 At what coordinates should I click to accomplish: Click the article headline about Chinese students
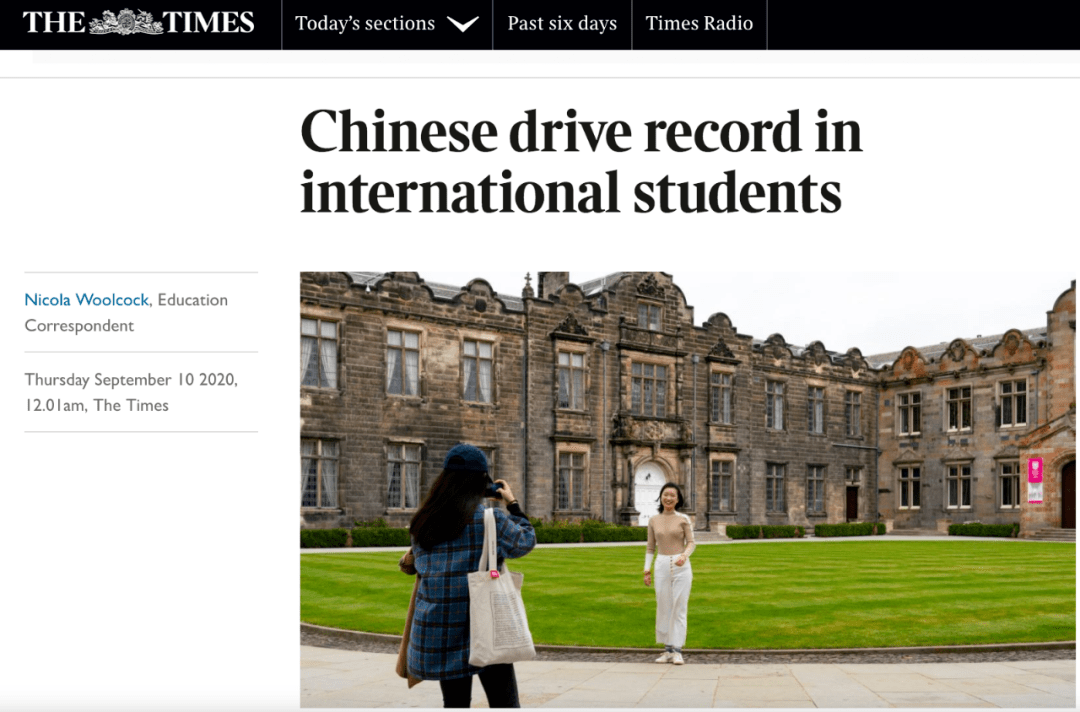581,162
